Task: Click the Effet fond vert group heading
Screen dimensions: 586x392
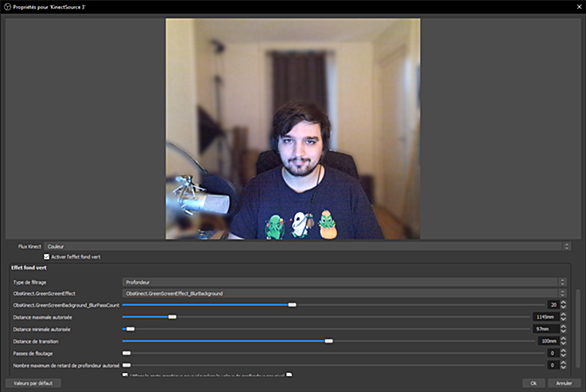Action: [29, 268]
